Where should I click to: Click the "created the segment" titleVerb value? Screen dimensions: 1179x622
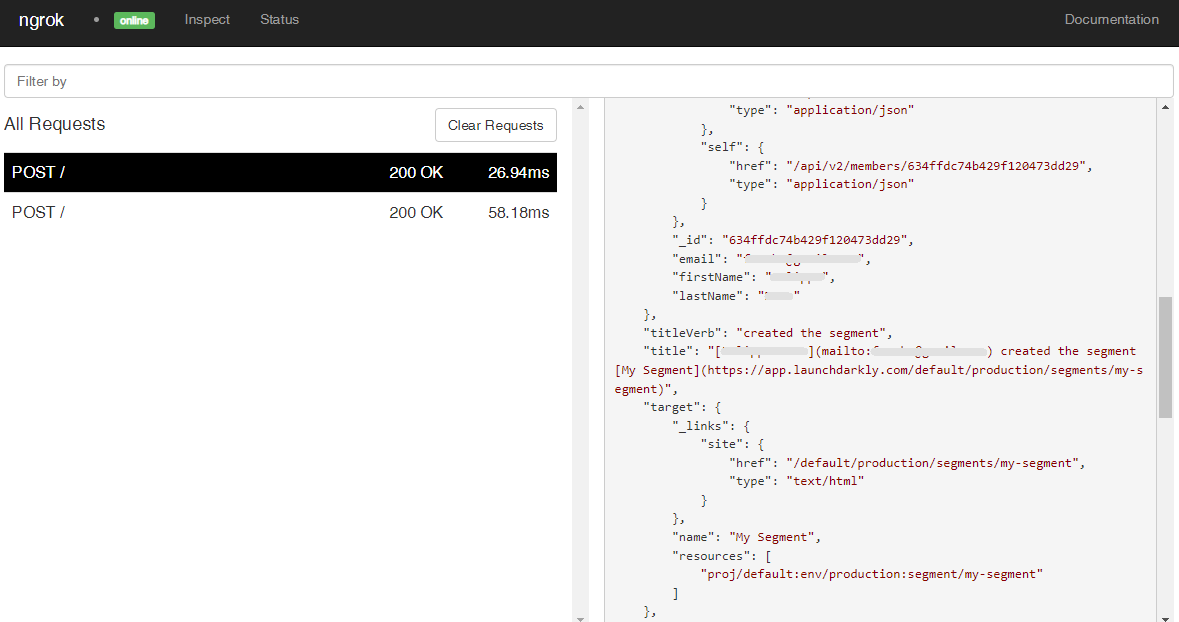pyautogui.click(x=812, y=333)
